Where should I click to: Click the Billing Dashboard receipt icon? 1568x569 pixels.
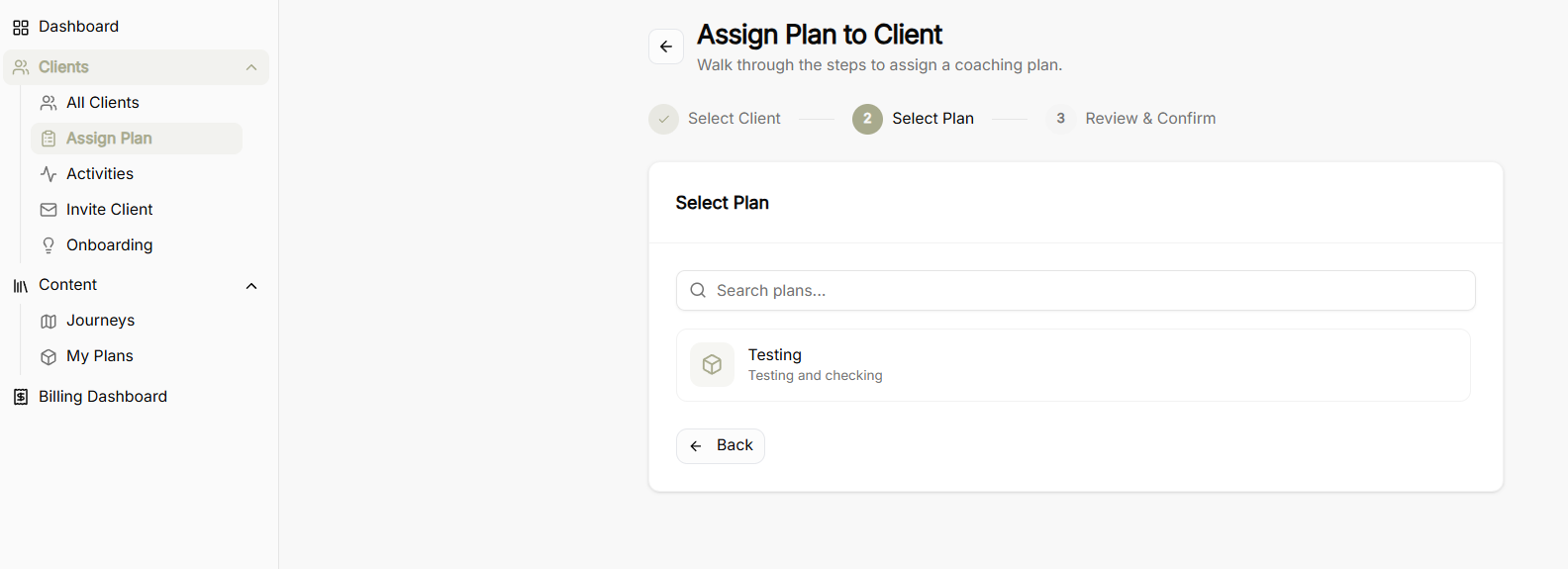21,397
